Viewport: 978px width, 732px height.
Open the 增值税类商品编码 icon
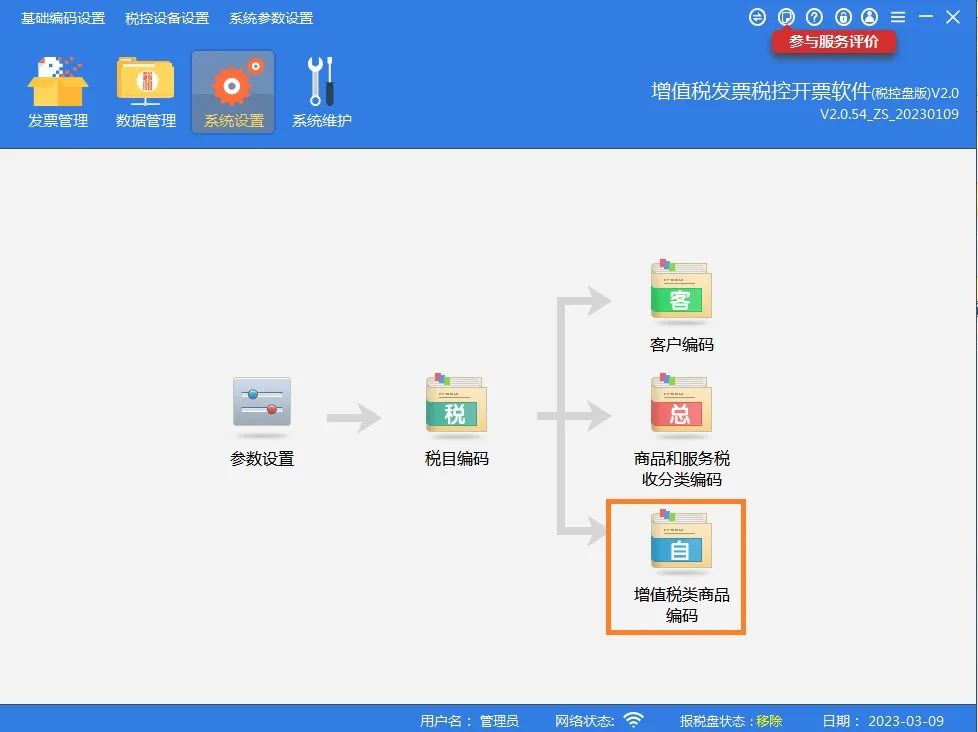(681, 540)
